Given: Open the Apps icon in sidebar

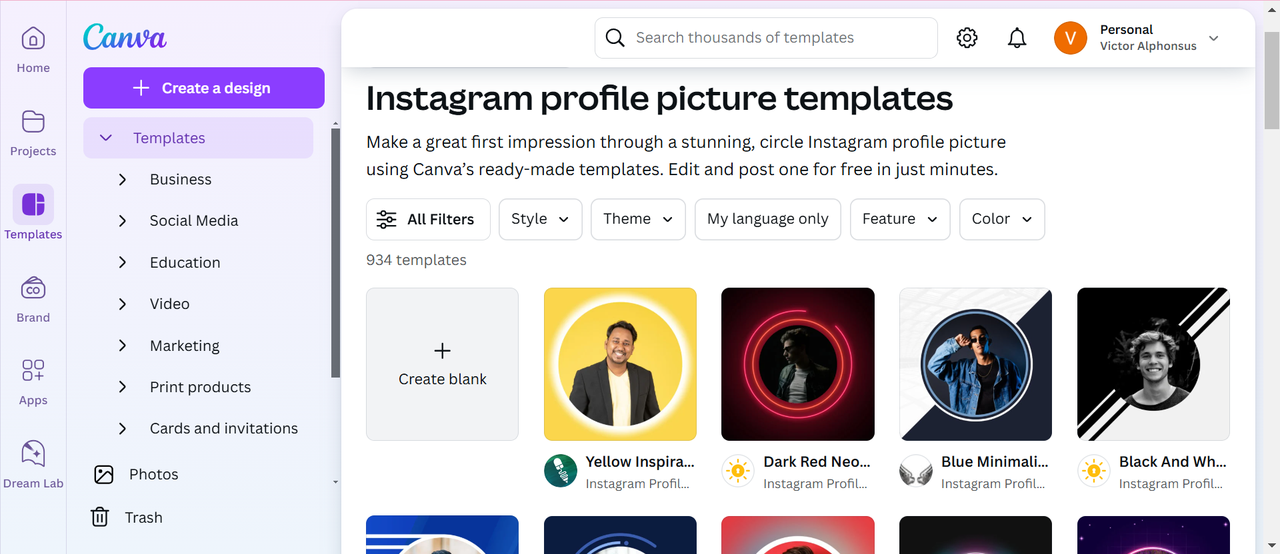Looking at the screenshot, I should click(x=33, y=372).
